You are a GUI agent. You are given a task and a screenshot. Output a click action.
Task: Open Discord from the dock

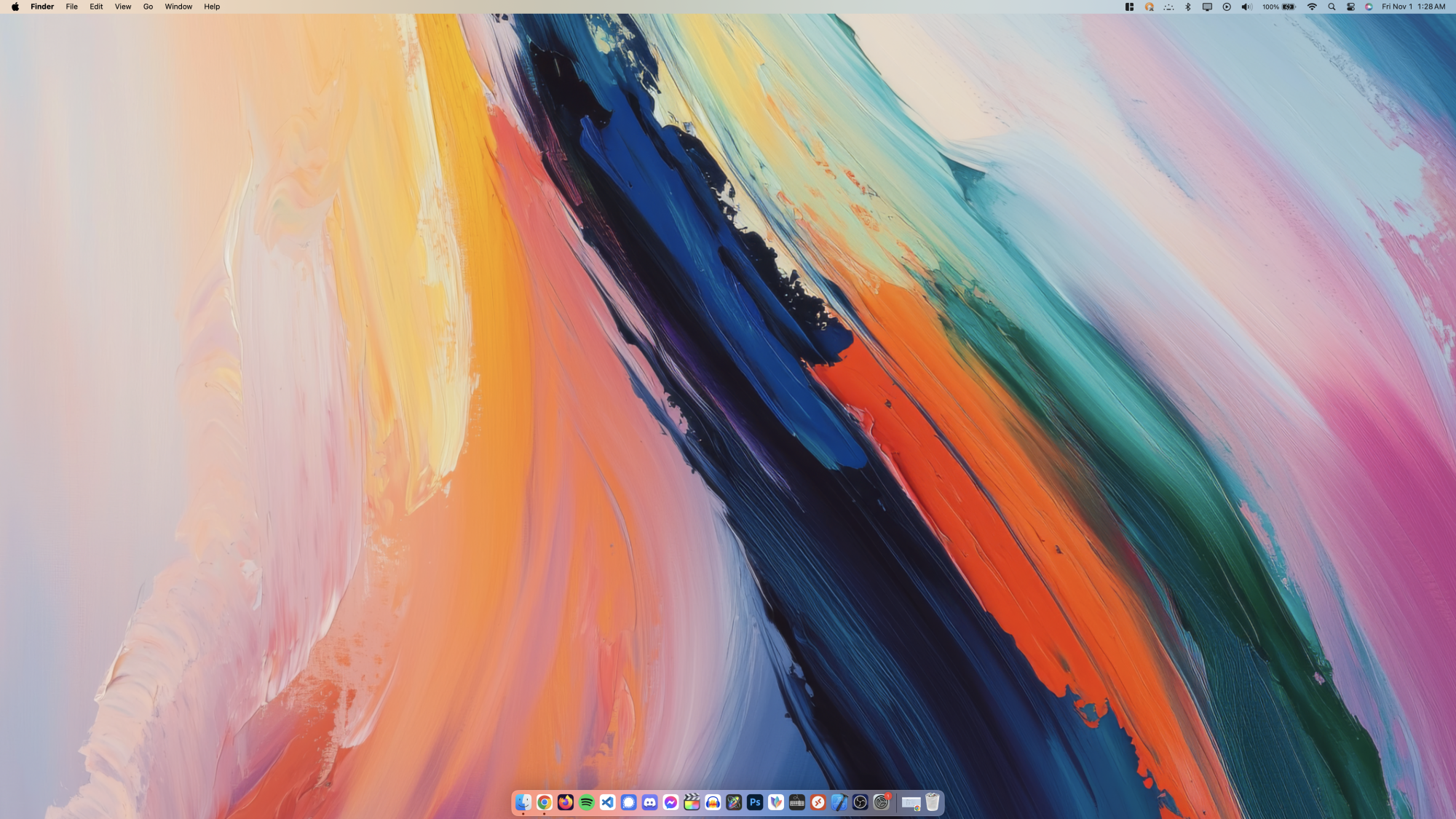click(649, 802)
